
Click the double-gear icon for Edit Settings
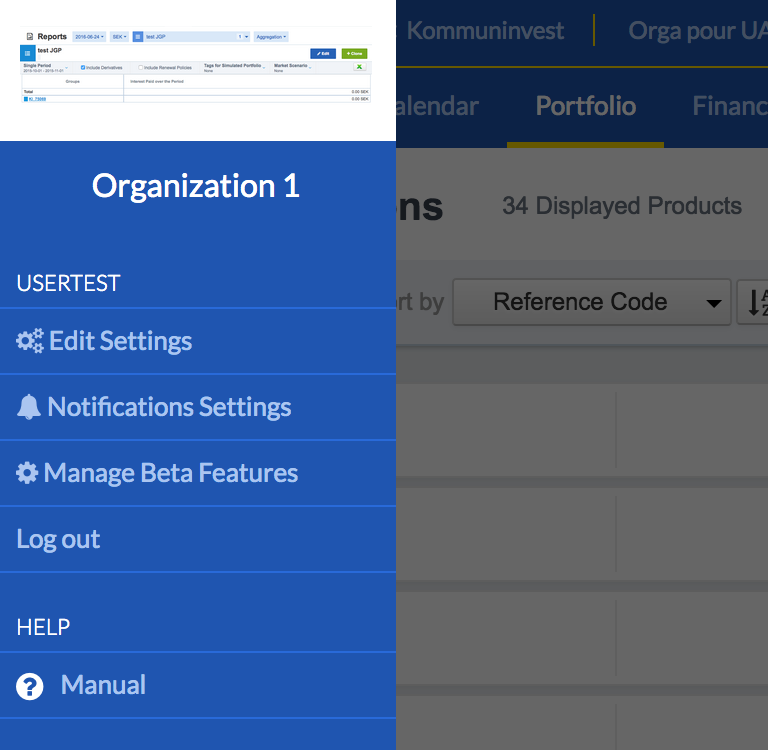pos(30,341)
